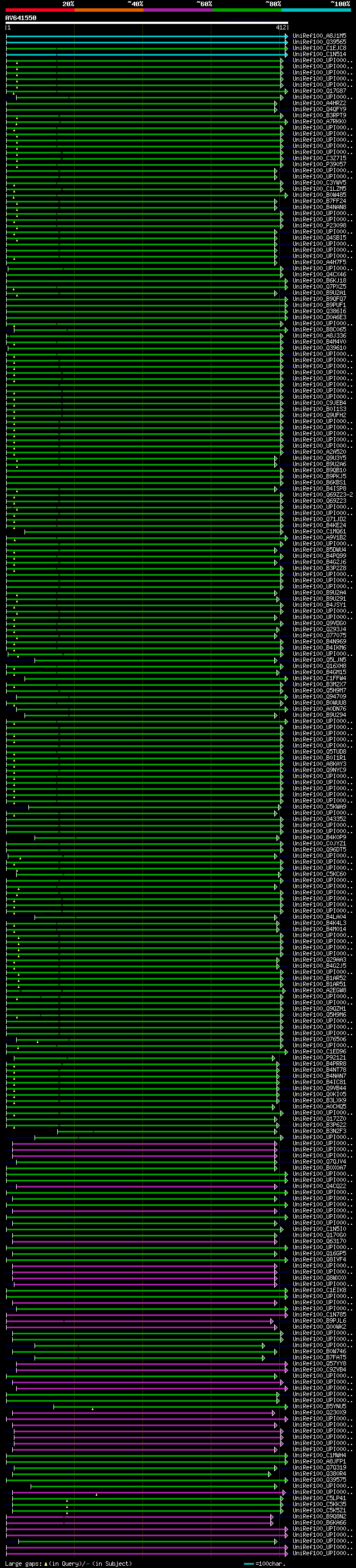Screen dimensions: 356x1568
Task: Select the UniRef100_B4PQ99 label
Action: click(319, 556)
